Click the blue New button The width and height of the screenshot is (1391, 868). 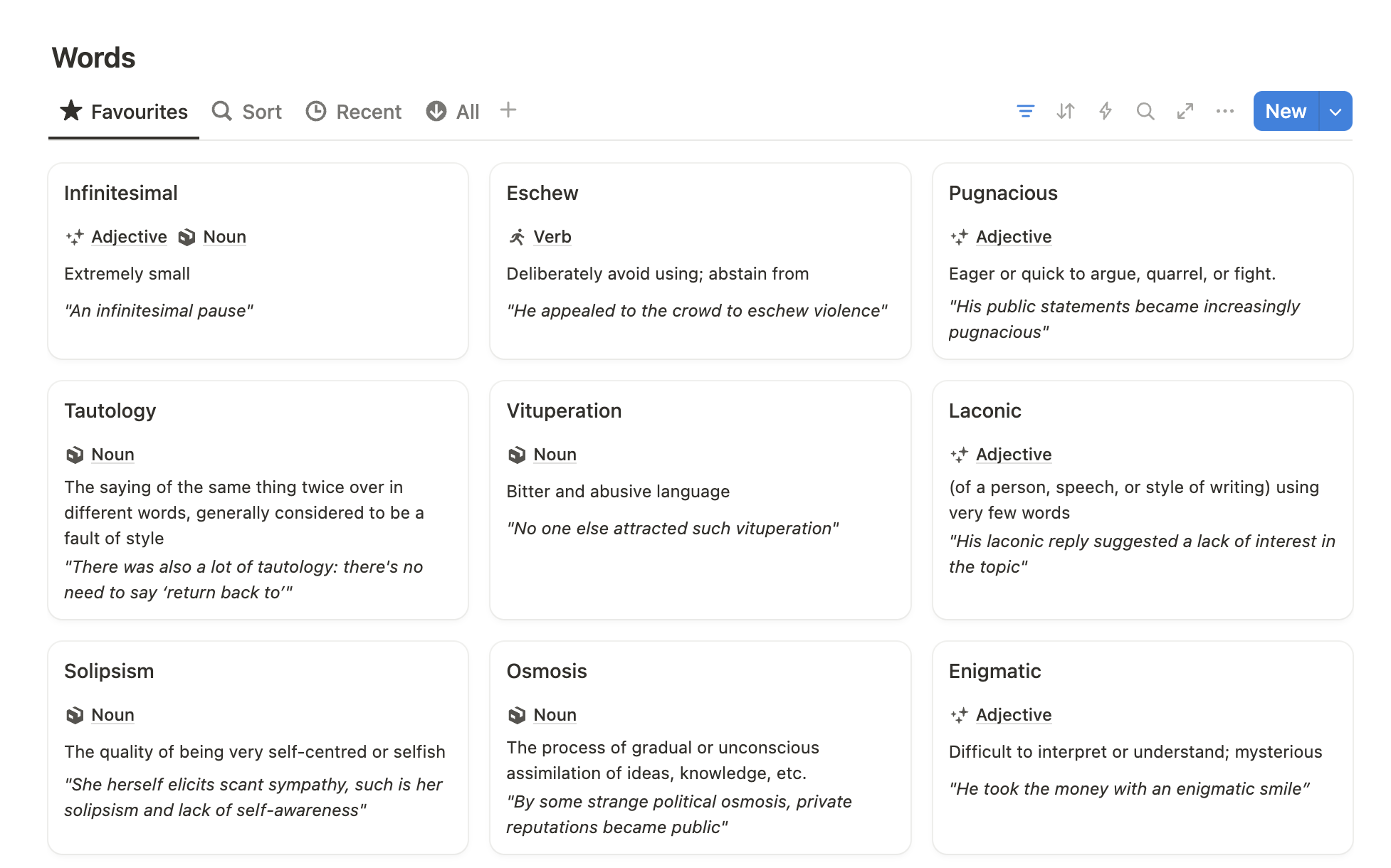(1285, 112)
